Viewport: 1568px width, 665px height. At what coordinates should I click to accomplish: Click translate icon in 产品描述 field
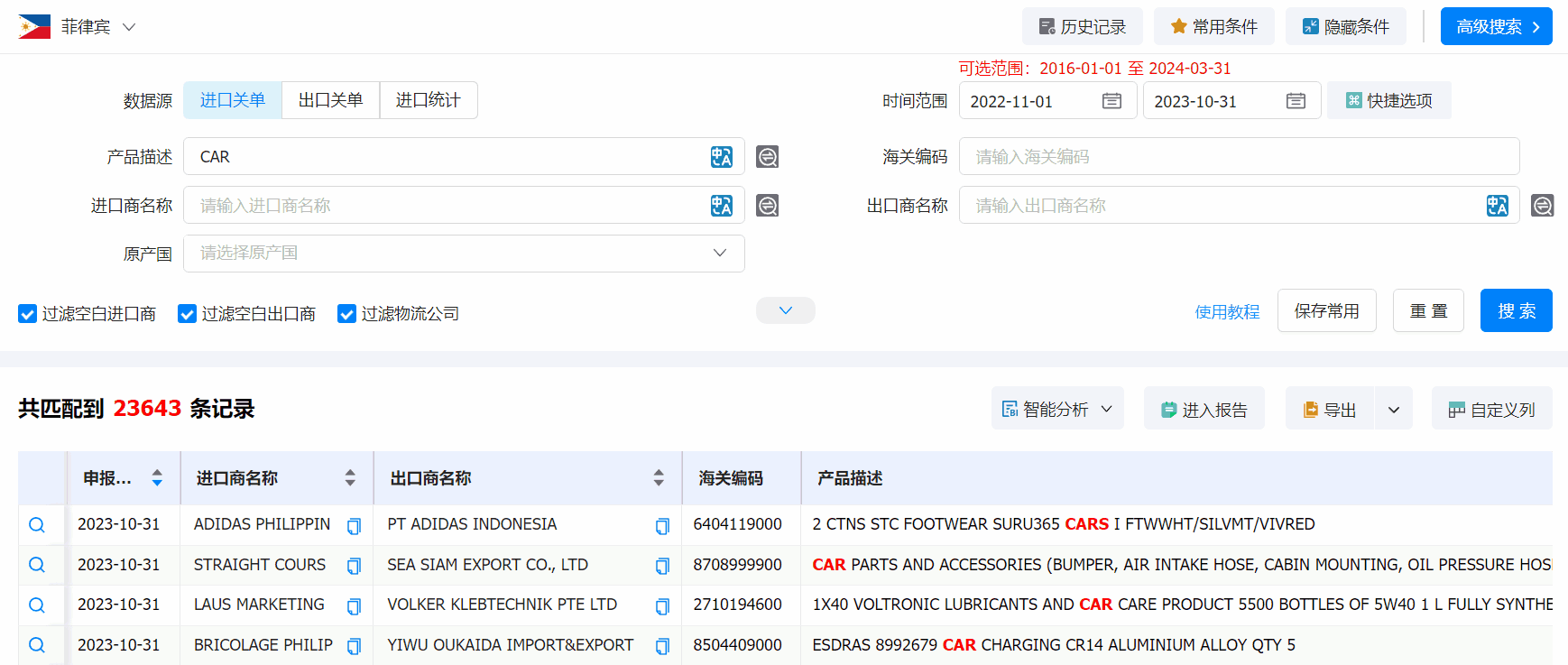pos(721,157)
